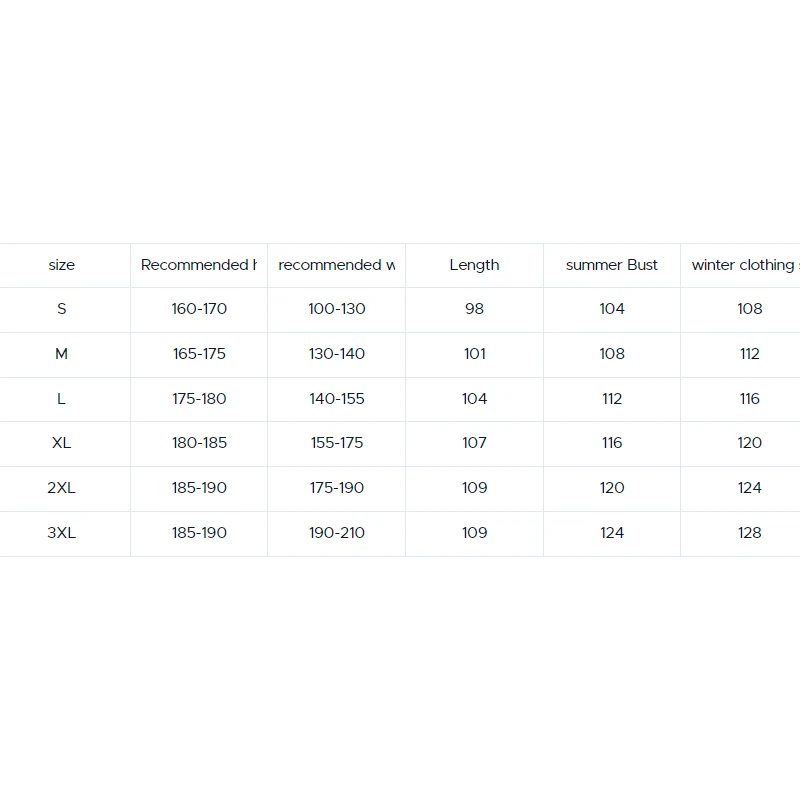Click the size M row label
800x800 pixels.
62,354
